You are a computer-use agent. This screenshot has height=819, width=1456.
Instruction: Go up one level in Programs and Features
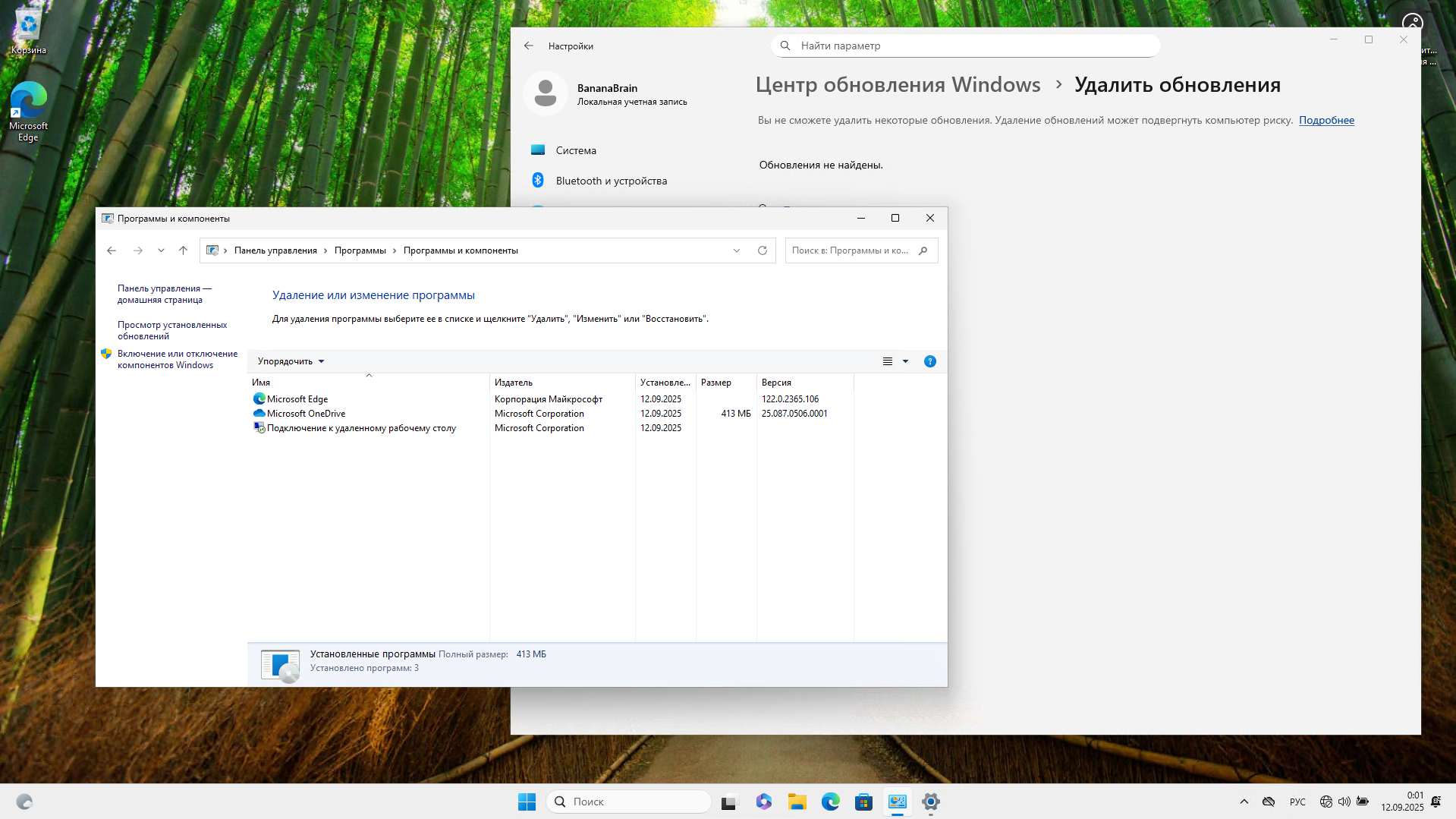[183, 250]
